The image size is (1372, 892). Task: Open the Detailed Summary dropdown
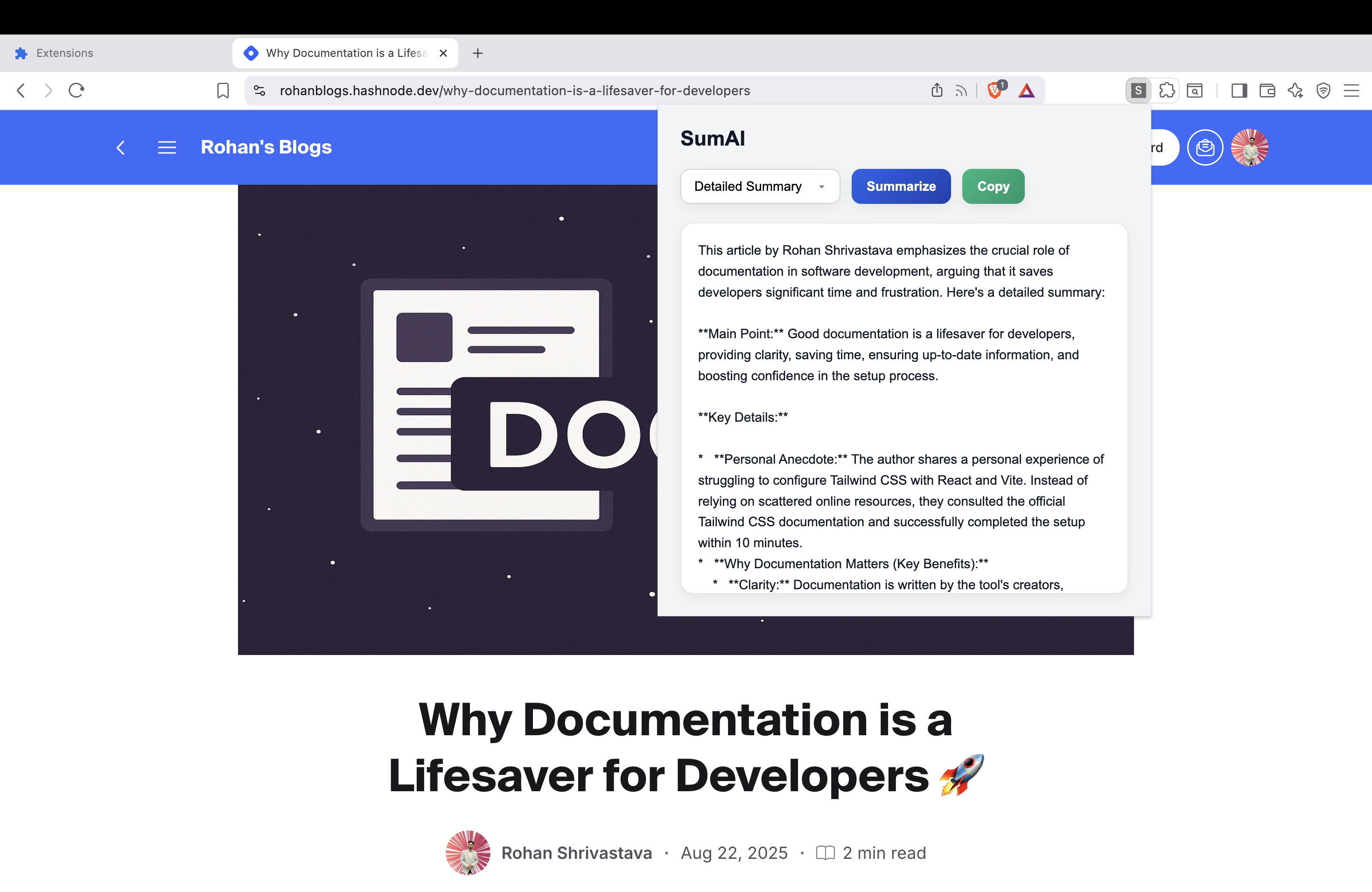click(759, 186)
